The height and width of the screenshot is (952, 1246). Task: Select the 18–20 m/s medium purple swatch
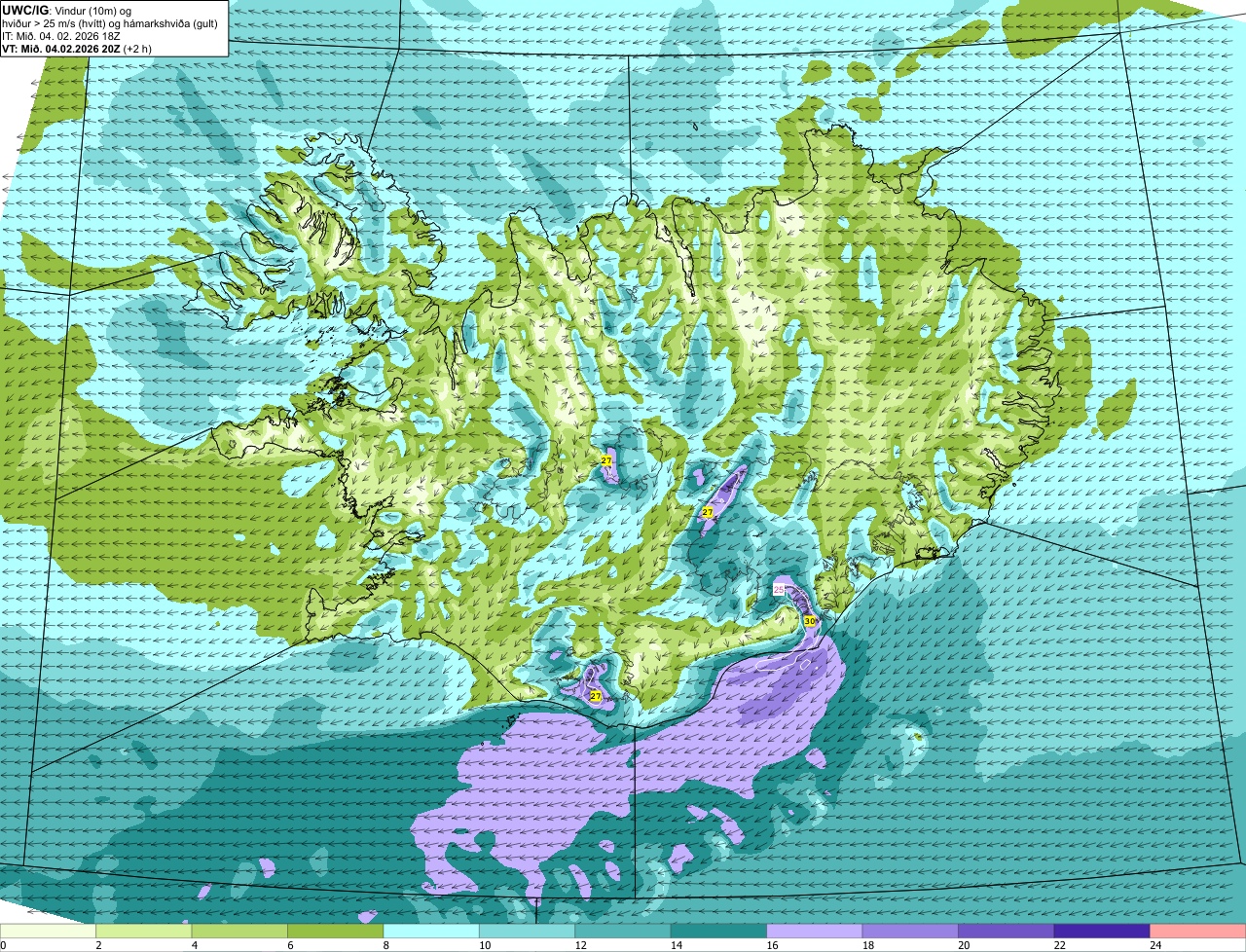coord(911,932)
